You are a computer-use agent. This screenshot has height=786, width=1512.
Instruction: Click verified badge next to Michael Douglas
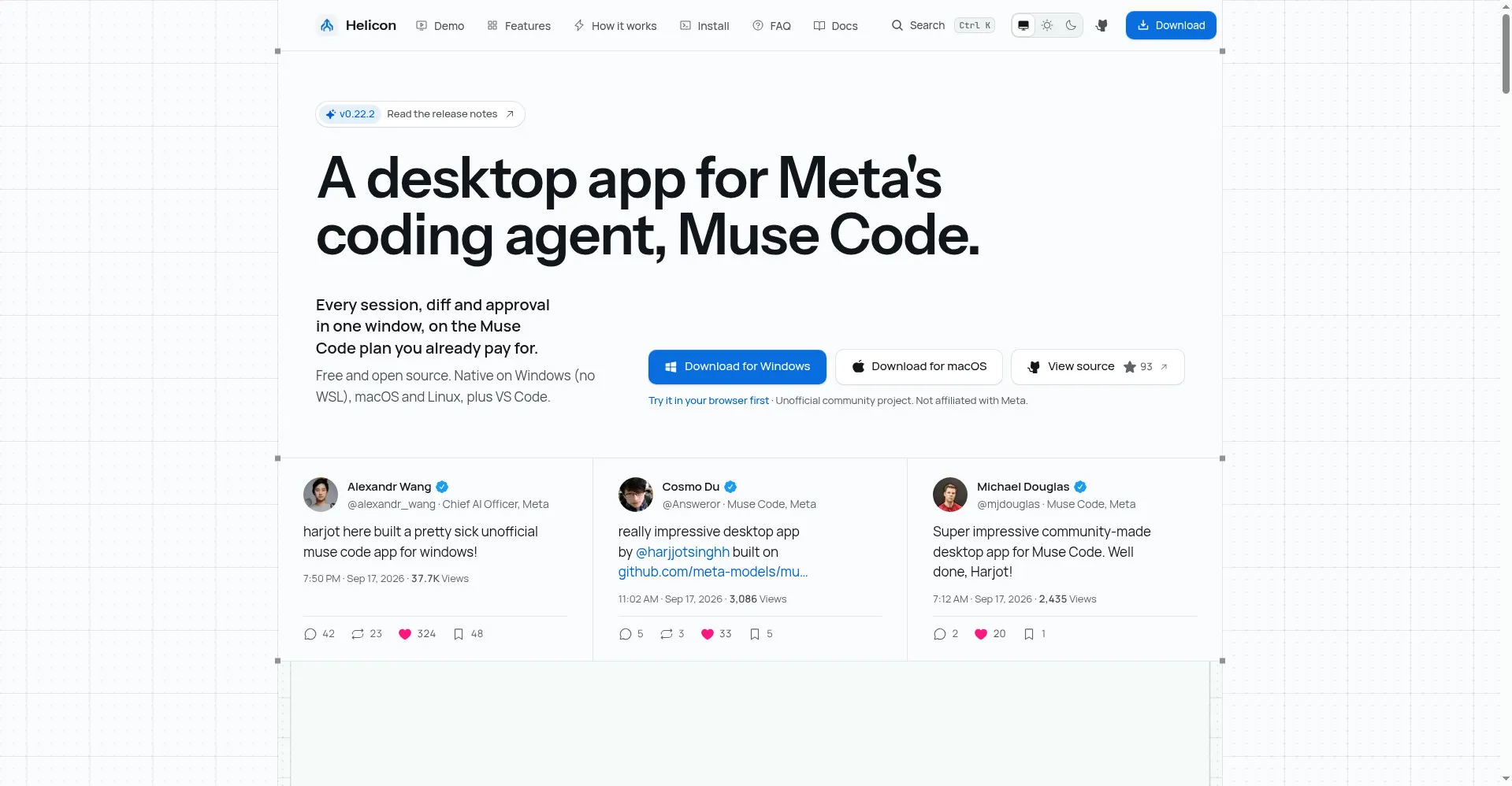[x=1080, y=487]
